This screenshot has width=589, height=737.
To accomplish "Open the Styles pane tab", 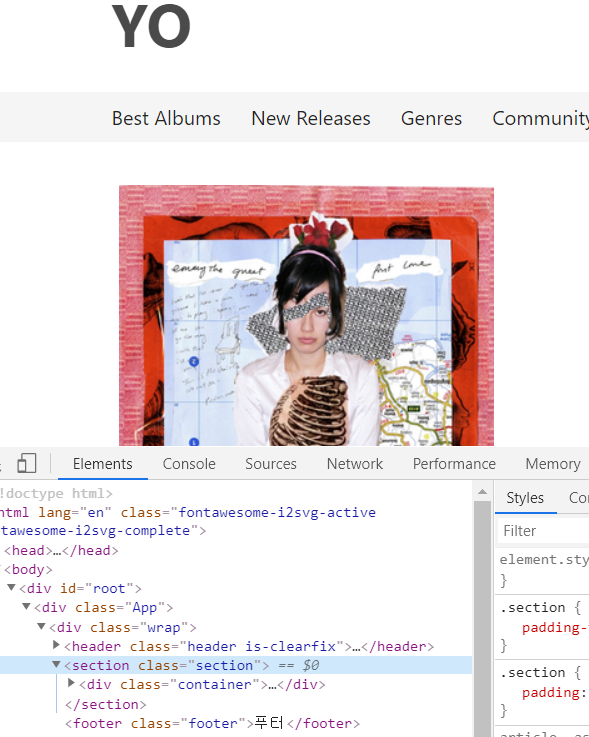I will 525,498.
